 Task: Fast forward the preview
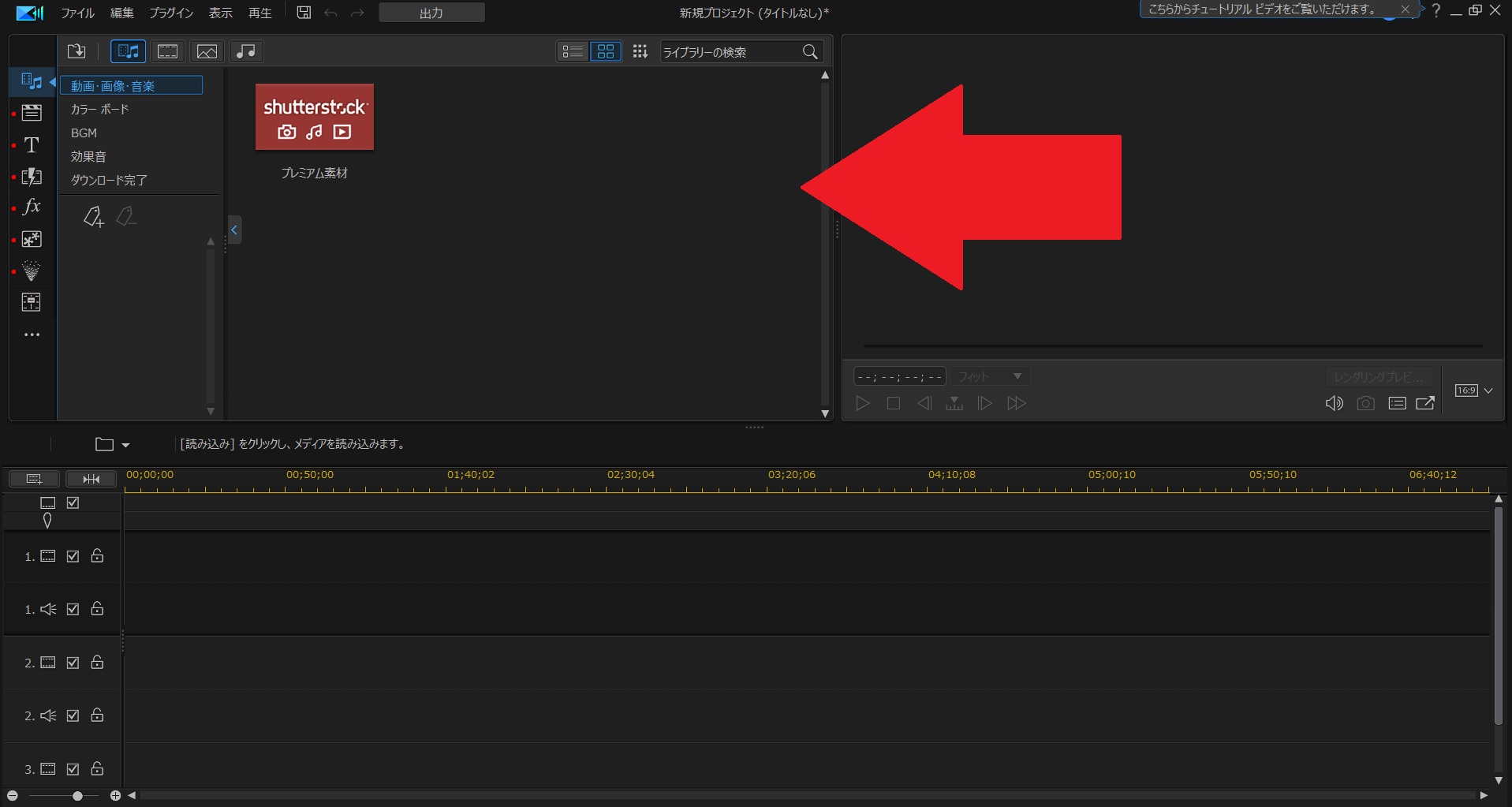pyautogui.click(x=1017, y=403)
